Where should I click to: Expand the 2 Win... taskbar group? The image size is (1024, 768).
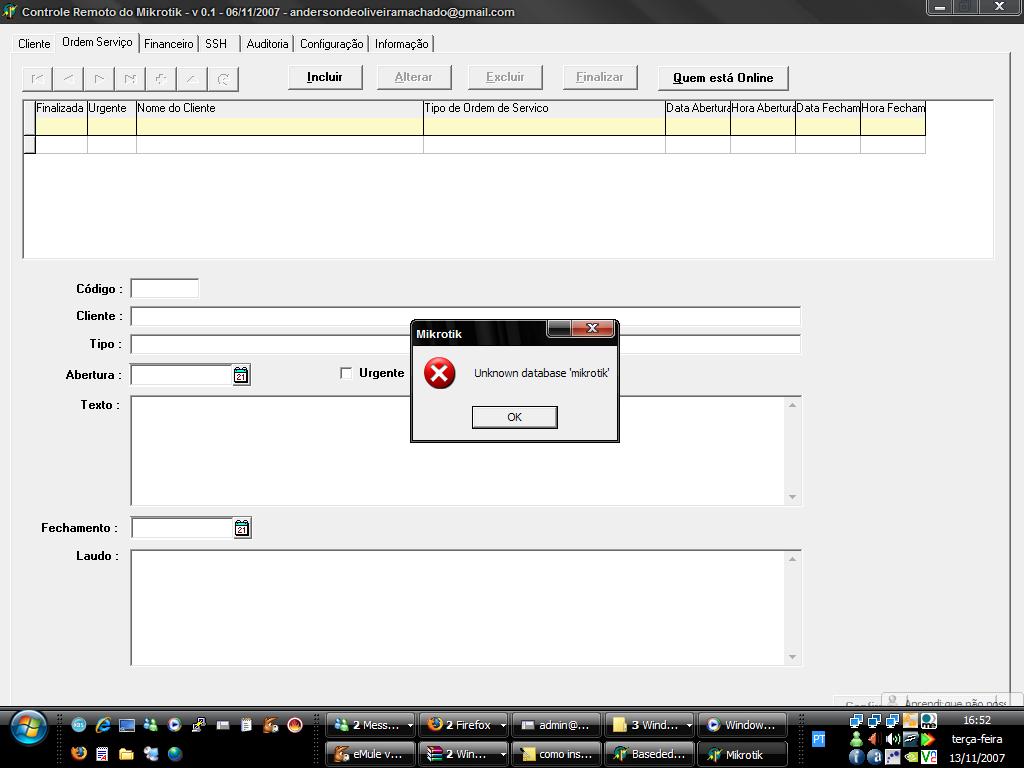(x=503, y=754)
